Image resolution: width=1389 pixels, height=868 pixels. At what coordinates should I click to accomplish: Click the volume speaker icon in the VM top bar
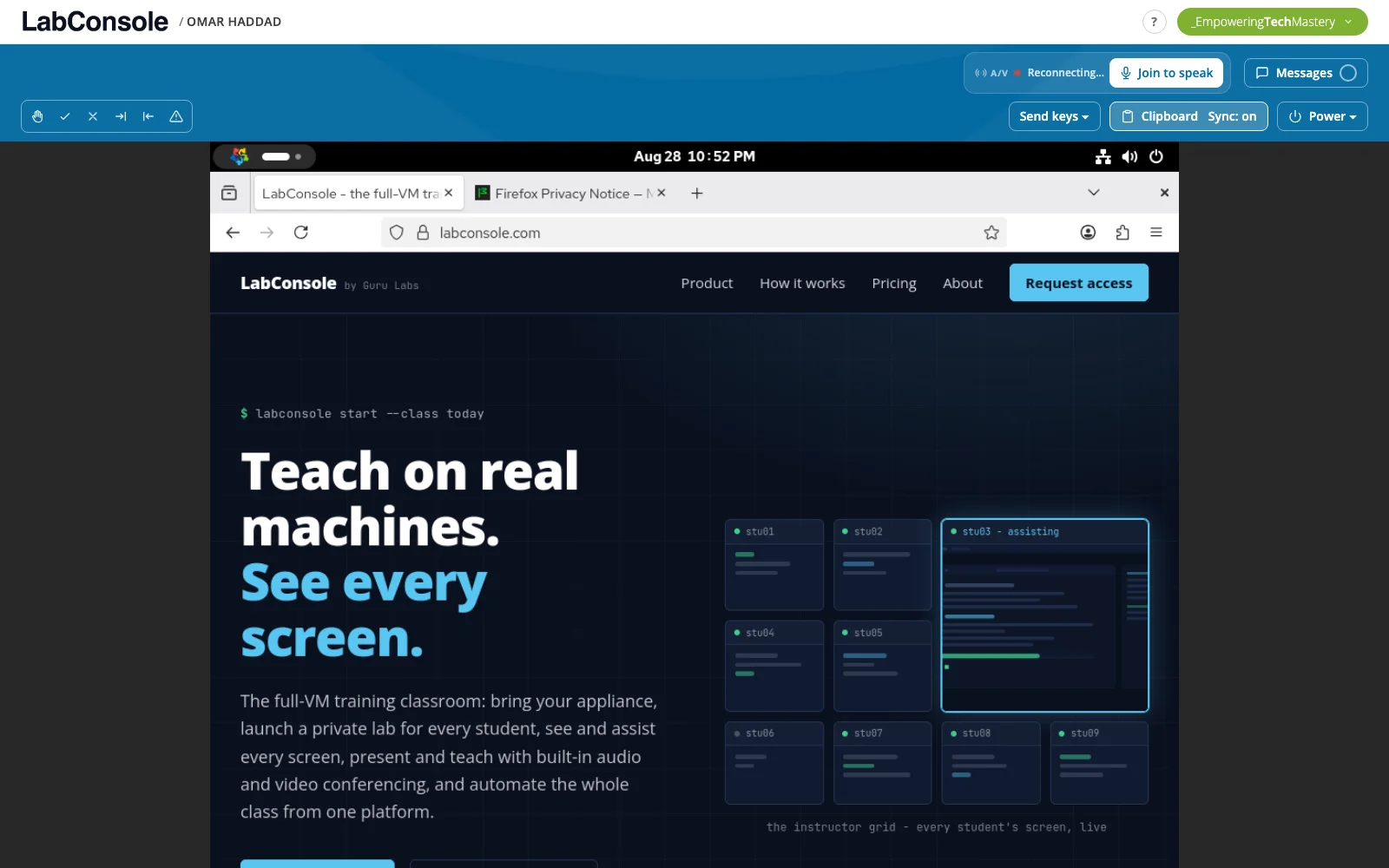1129,157
